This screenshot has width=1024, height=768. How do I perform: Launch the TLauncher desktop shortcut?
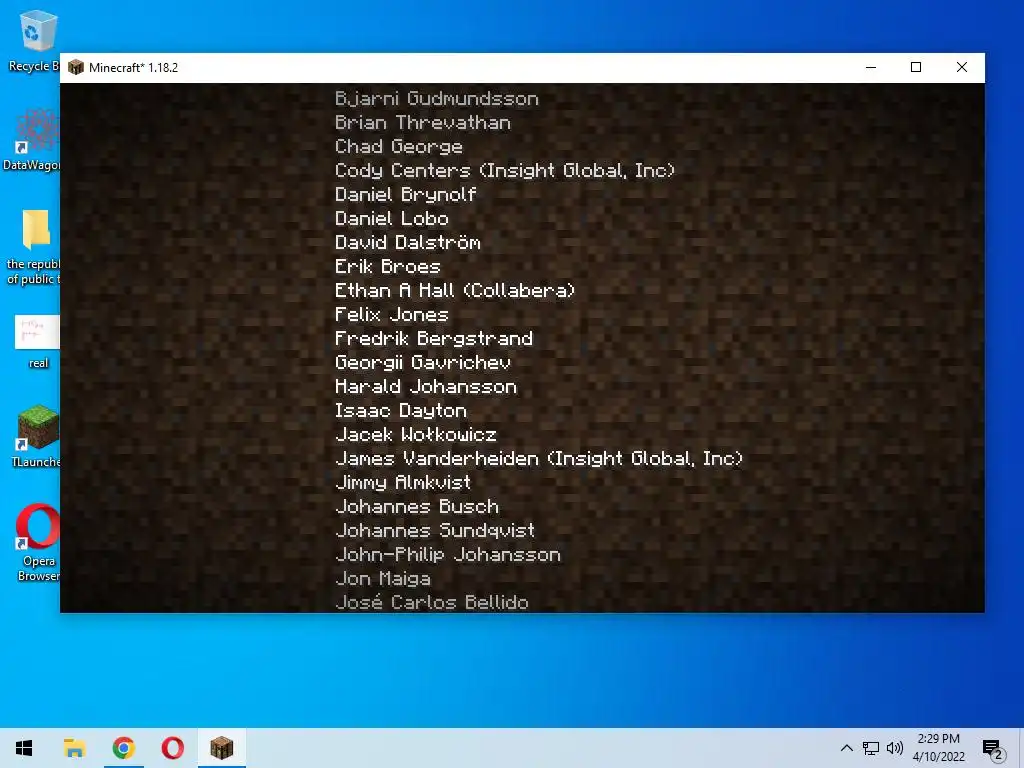(x=37, y=436)
